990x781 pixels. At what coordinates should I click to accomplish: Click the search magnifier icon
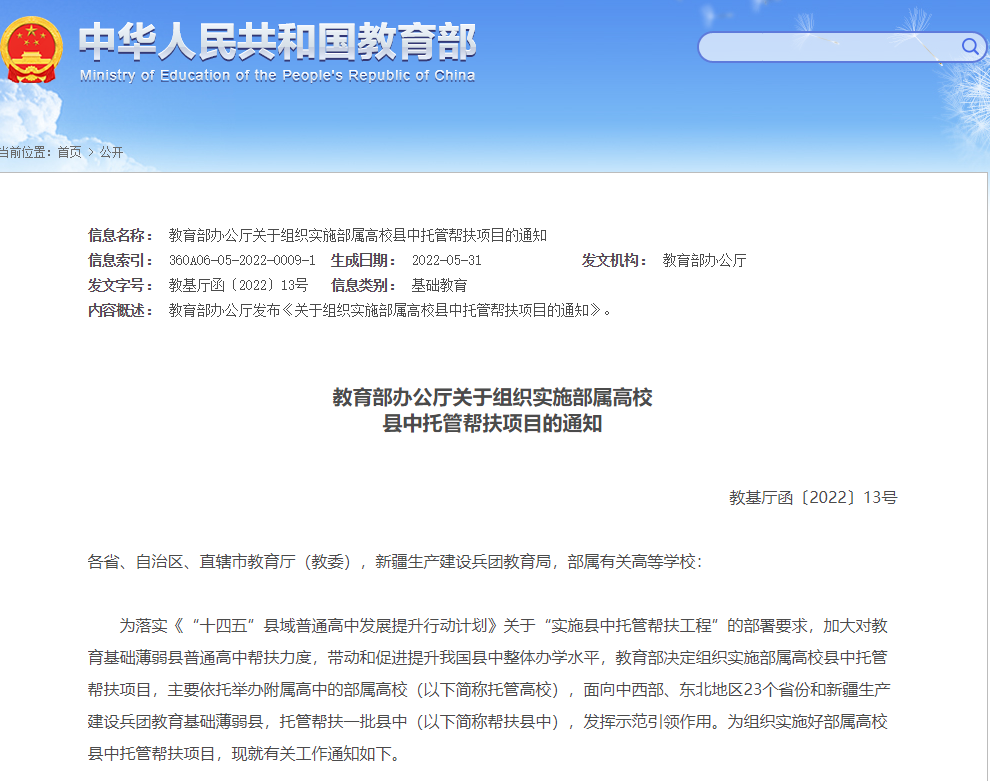coord(970,47)
